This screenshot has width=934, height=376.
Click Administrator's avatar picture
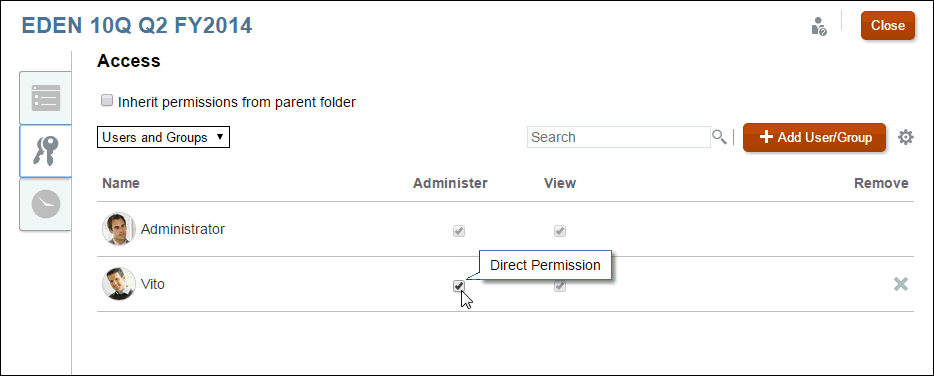[119, 229]
